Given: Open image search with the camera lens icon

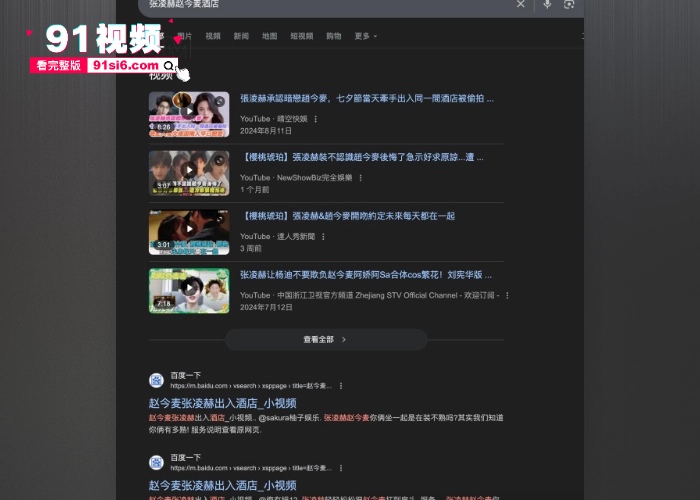Looking at the screenshot, I should click(x=569, y=4).
